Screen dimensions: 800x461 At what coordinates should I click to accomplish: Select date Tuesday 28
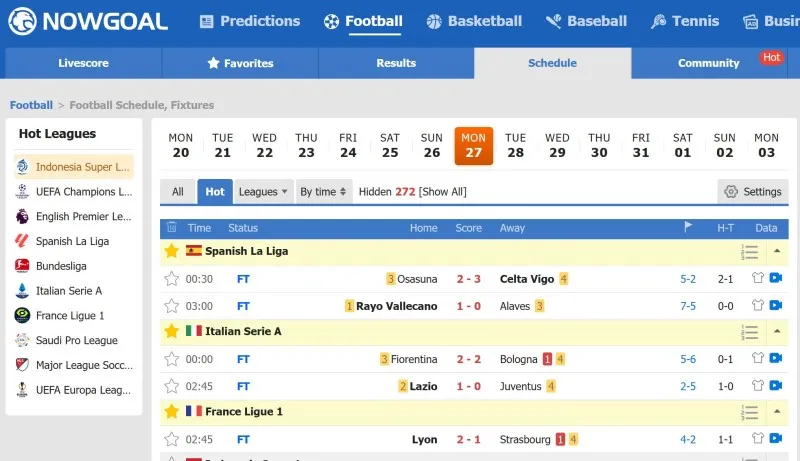(515, 146)
